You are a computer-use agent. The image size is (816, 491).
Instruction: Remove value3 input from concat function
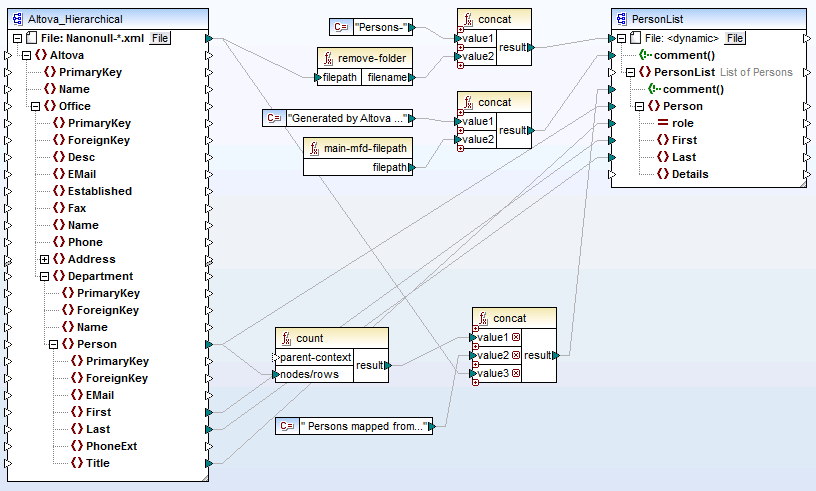[516, 373]
